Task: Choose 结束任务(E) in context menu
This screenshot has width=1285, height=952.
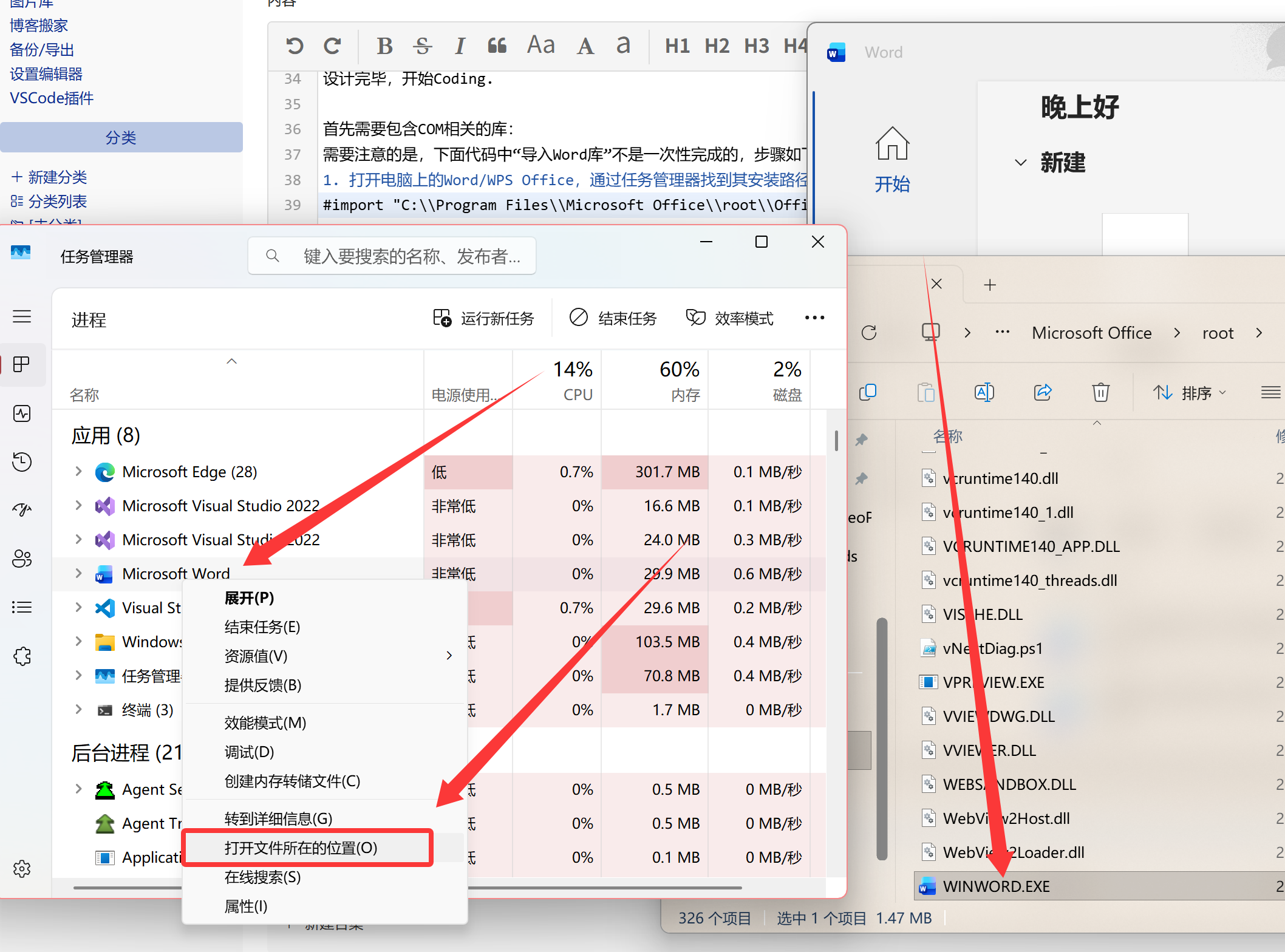Action: [262, 627]
